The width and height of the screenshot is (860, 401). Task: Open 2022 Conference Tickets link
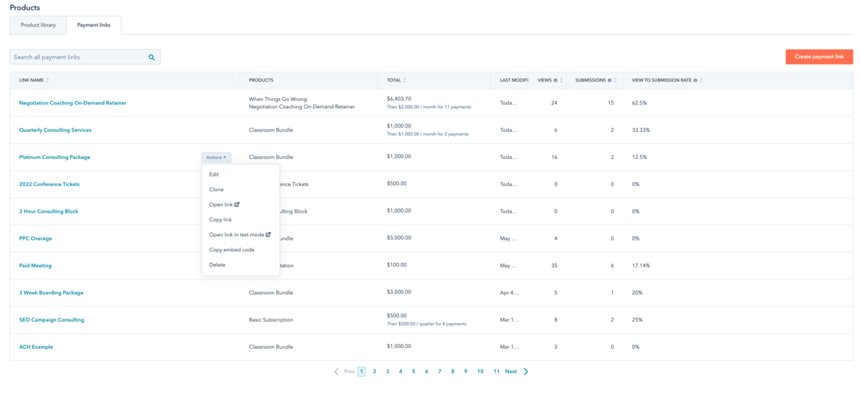(x=49, y=184)
